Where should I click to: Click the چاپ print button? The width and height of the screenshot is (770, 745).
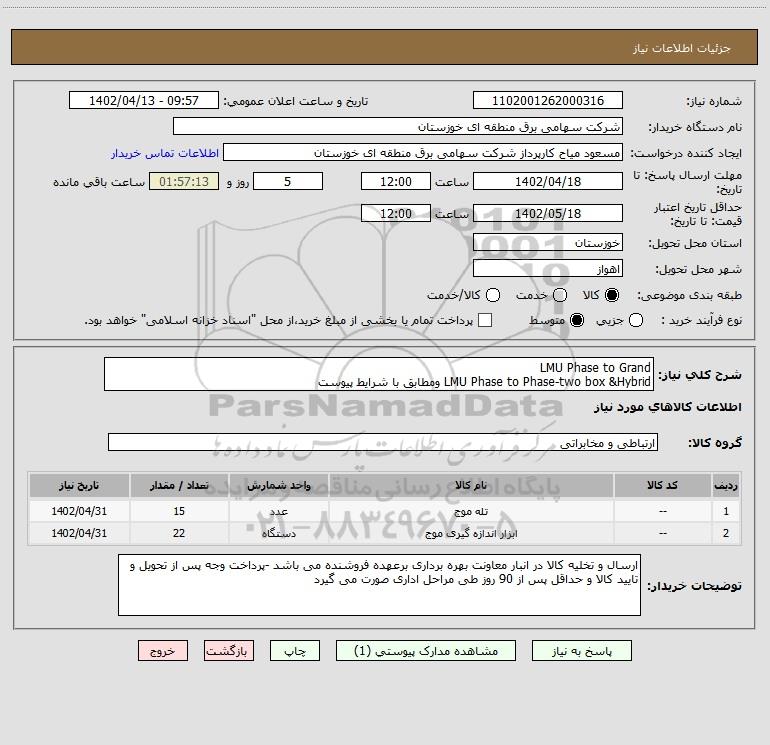pyautogui.click(x=295, y=651)
